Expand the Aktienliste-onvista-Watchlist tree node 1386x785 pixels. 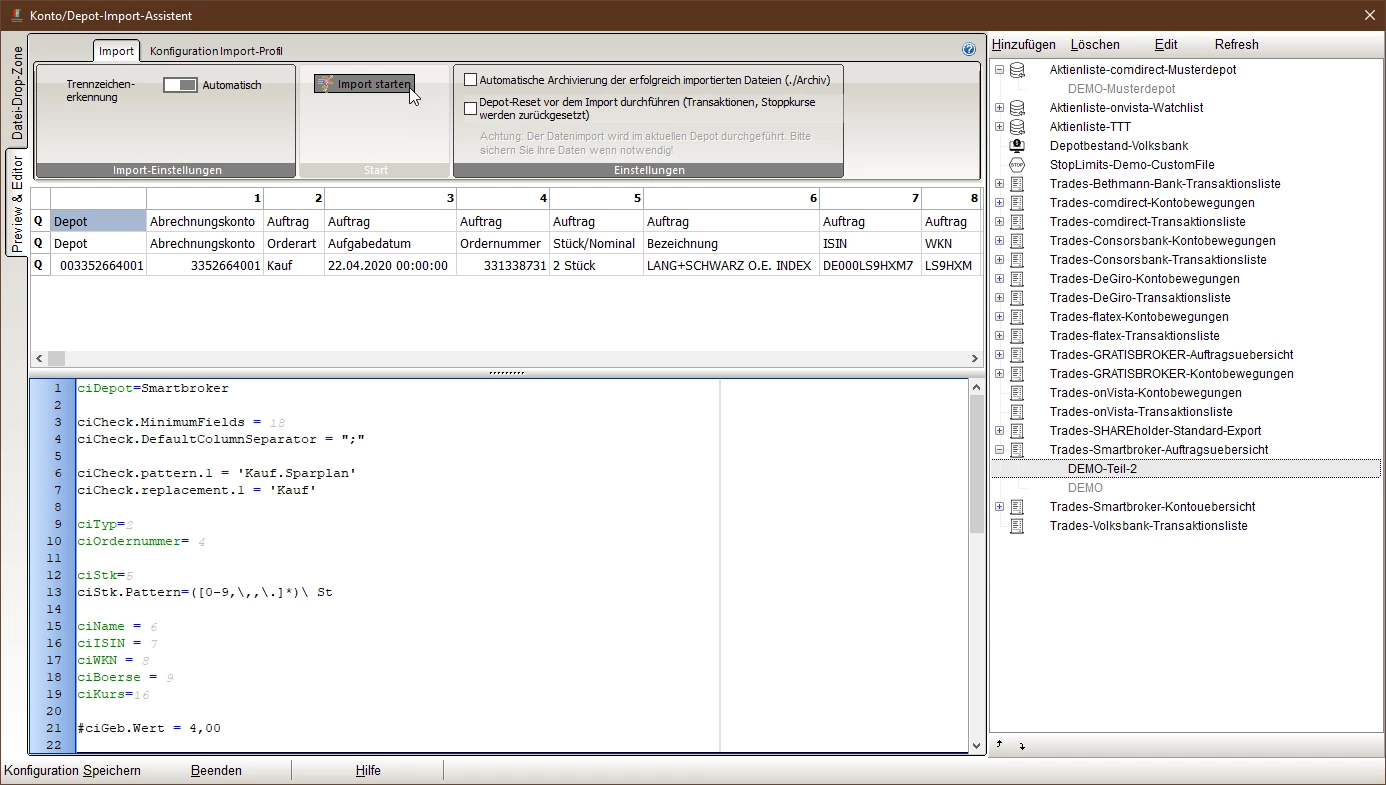click(999, 108)
